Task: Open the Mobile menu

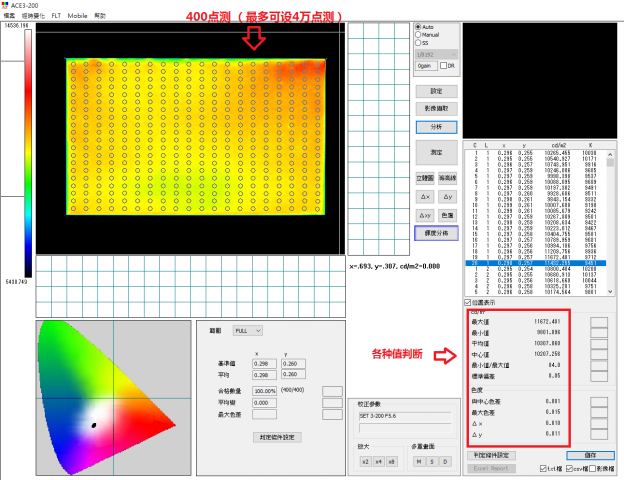Action: [77, 17]
